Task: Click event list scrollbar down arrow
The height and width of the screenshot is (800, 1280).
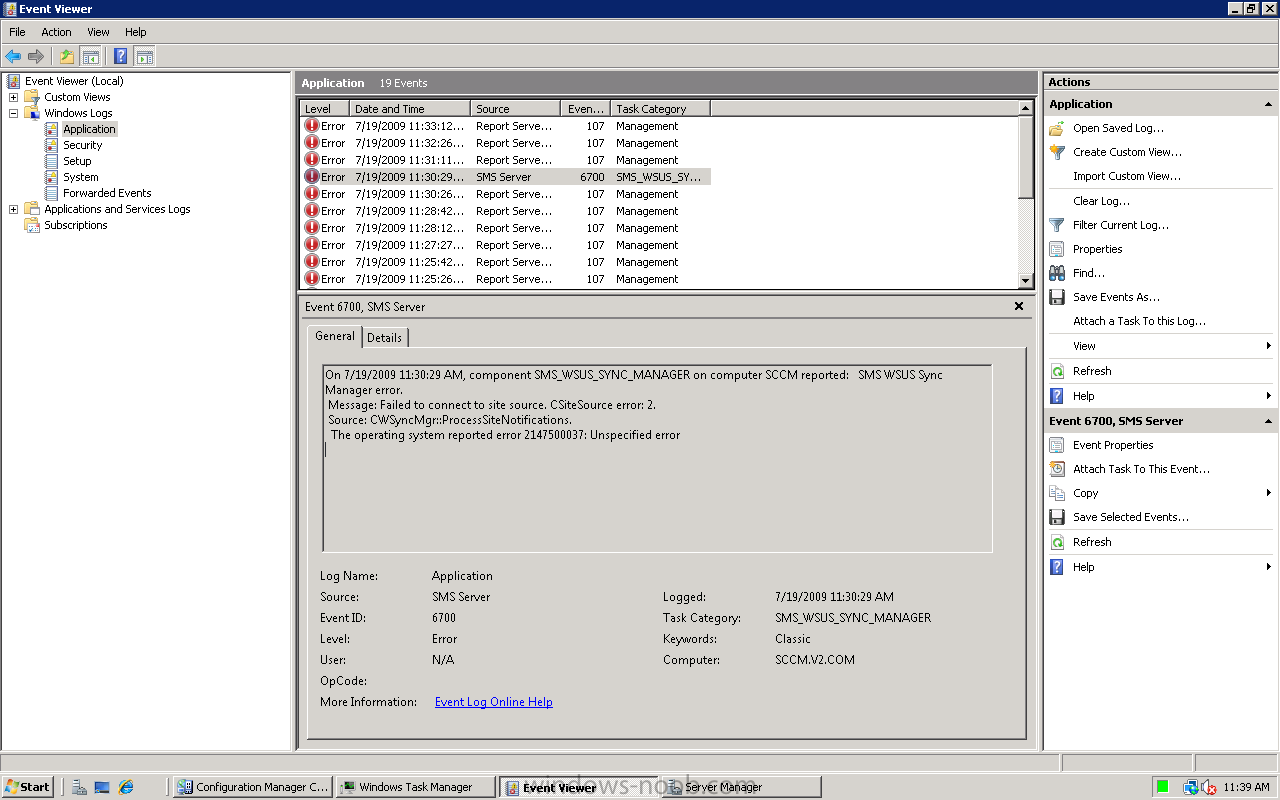Action: pos(1025,281)
